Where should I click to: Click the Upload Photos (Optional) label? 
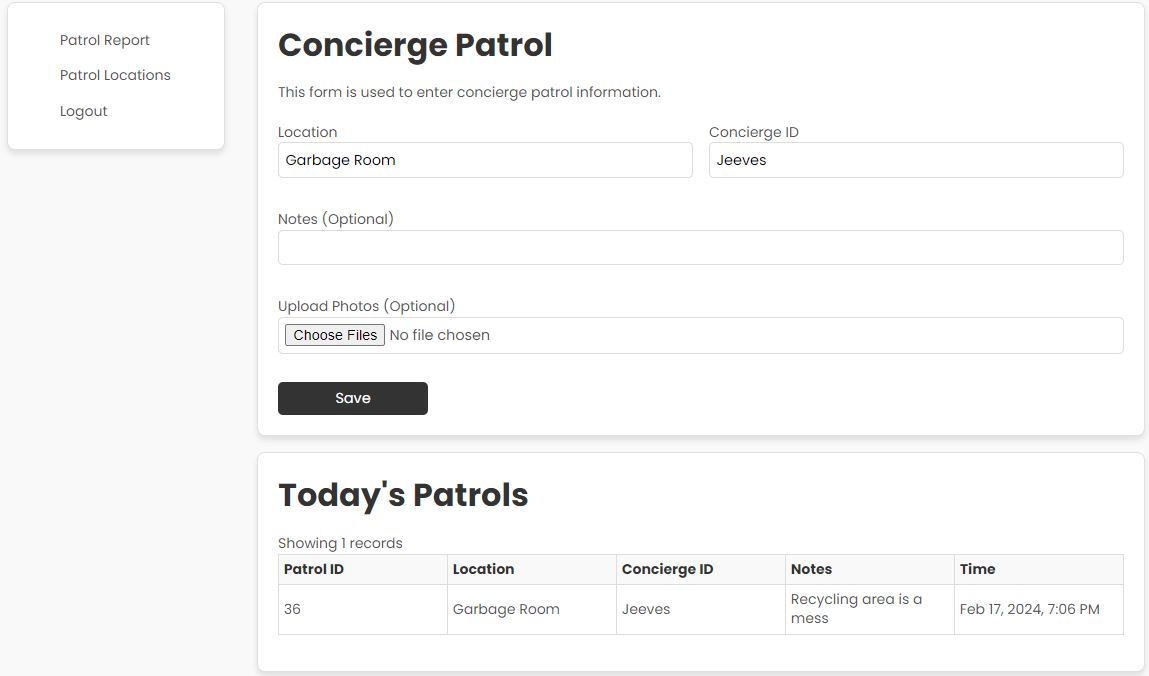click(x=366, y=306)
